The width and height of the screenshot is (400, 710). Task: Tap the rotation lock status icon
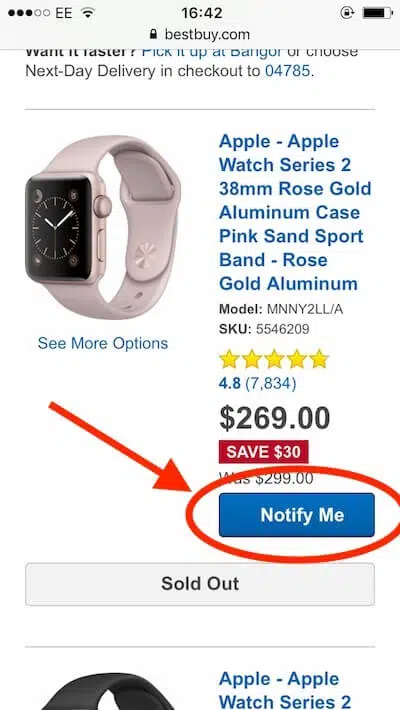tap(347, 13)
